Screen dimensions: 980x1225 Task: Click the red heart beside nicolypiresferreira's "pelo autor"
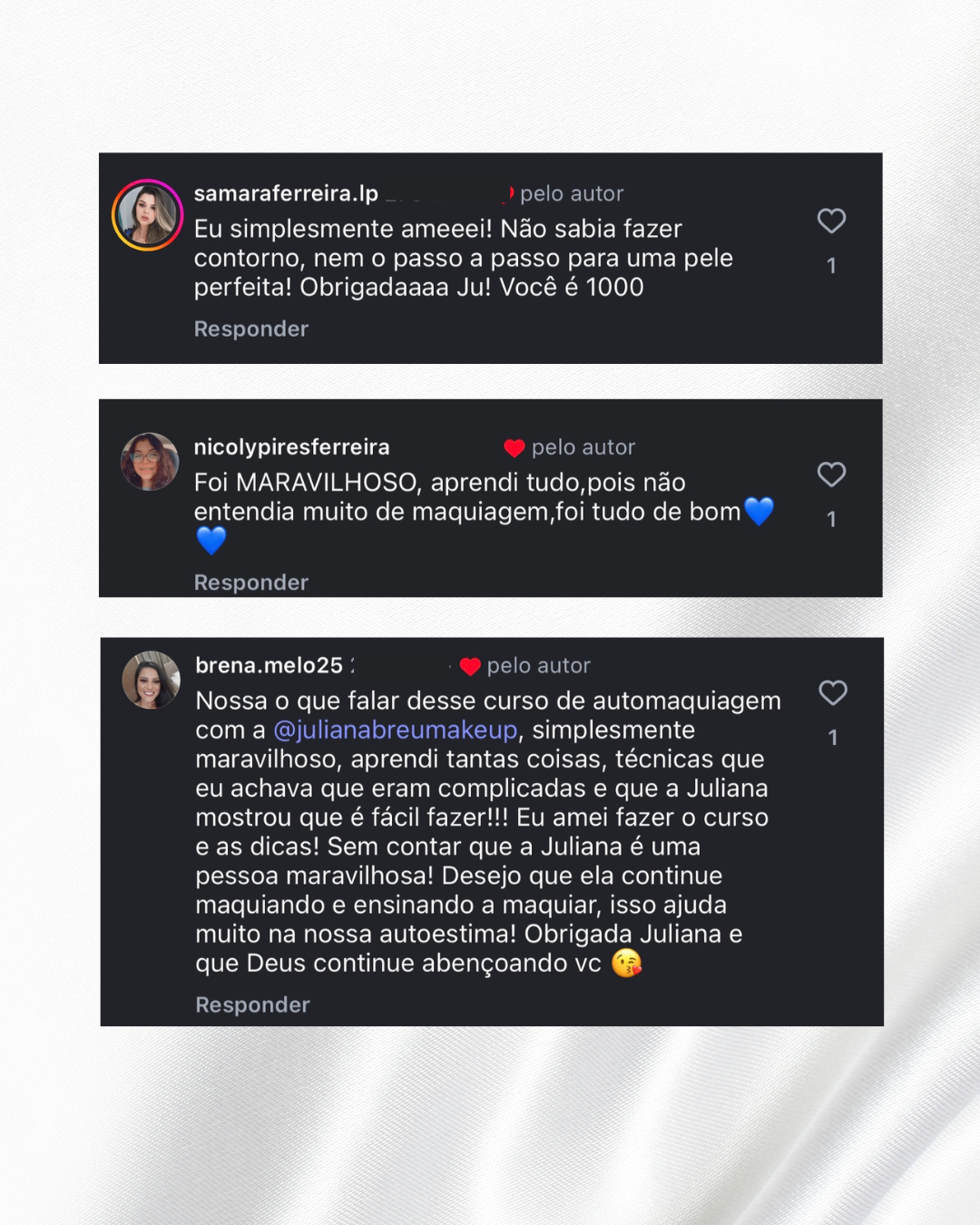[x=514, y=448]
